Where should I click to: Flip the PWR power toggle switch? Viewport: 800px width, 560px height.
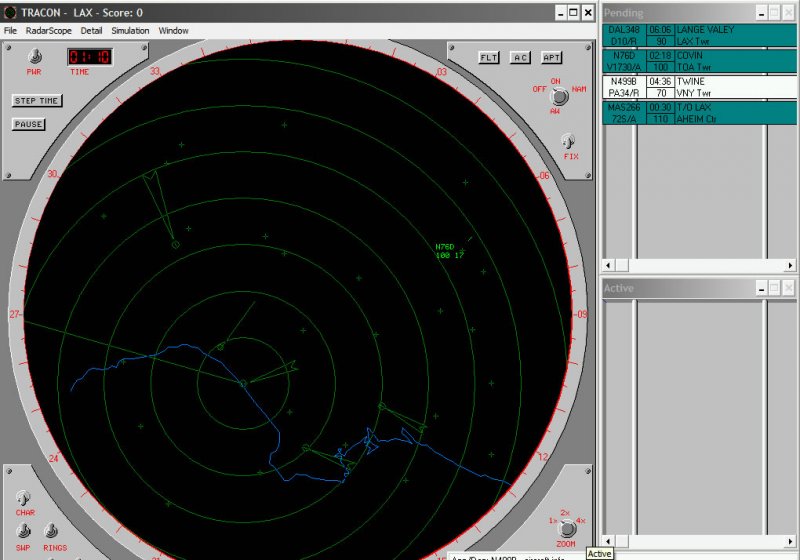(33, 57)
